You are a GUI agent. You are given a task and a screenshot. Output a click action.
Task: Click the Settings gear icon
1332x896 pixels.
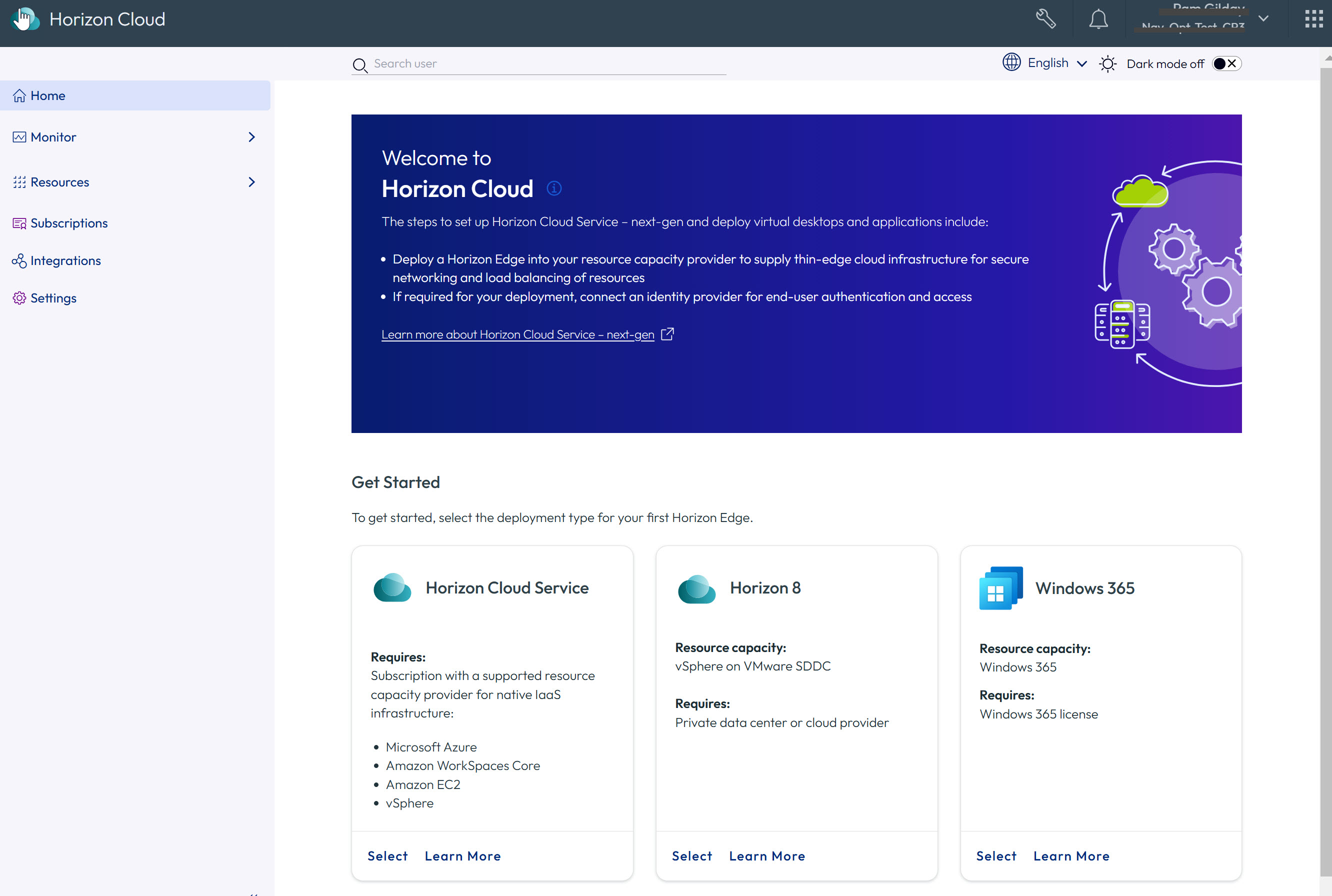pos(19,298)
